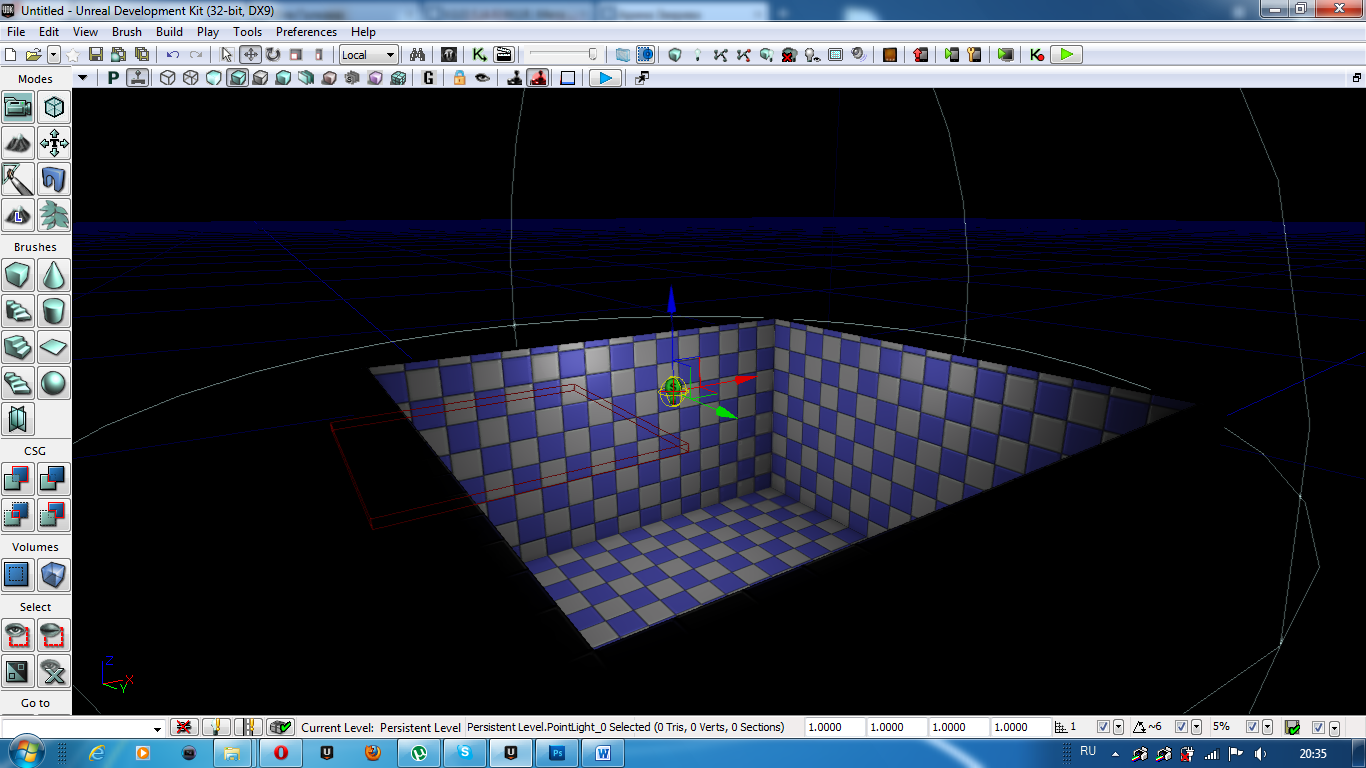Toggle viewport show flags eye icon
This screenshot has width=1366, height=768.
[482, 78]
